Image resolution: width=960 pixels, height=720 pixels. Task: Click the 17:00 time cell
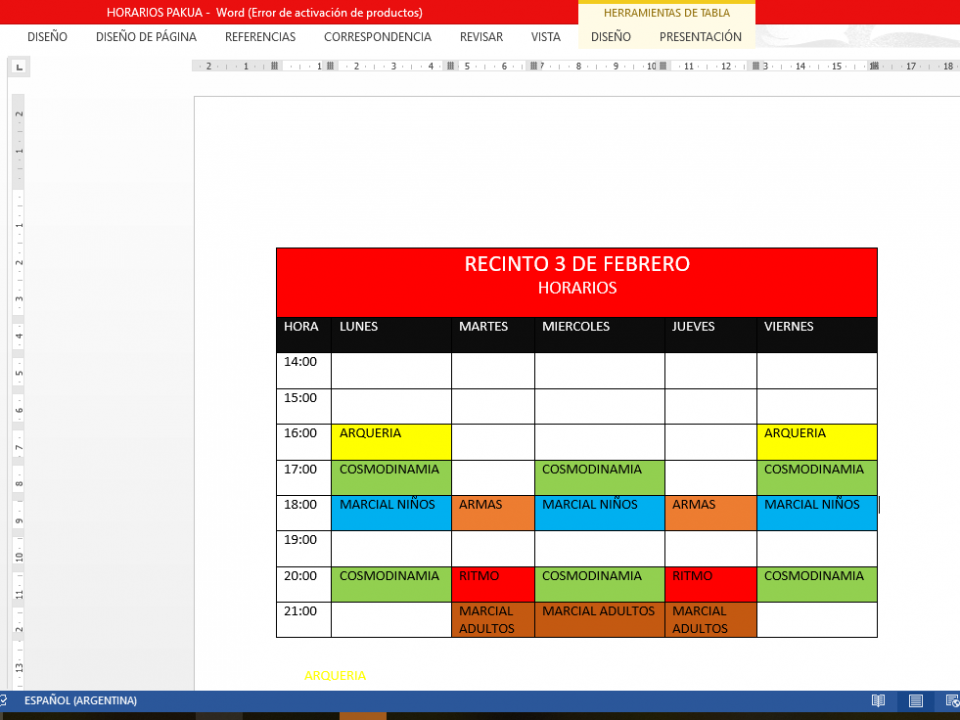(x=304, y=478)
